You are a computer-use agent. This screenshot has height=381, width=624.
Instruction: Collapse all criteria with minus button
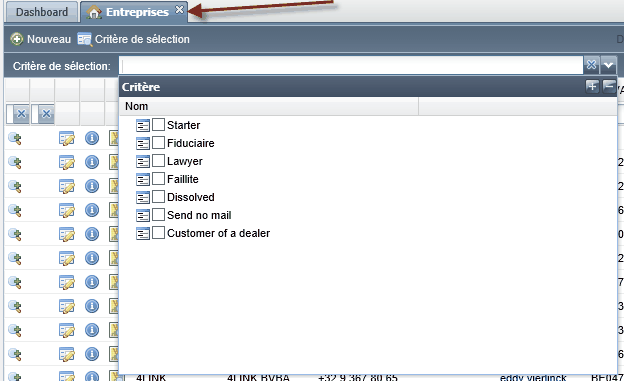[x=609, y=86]
